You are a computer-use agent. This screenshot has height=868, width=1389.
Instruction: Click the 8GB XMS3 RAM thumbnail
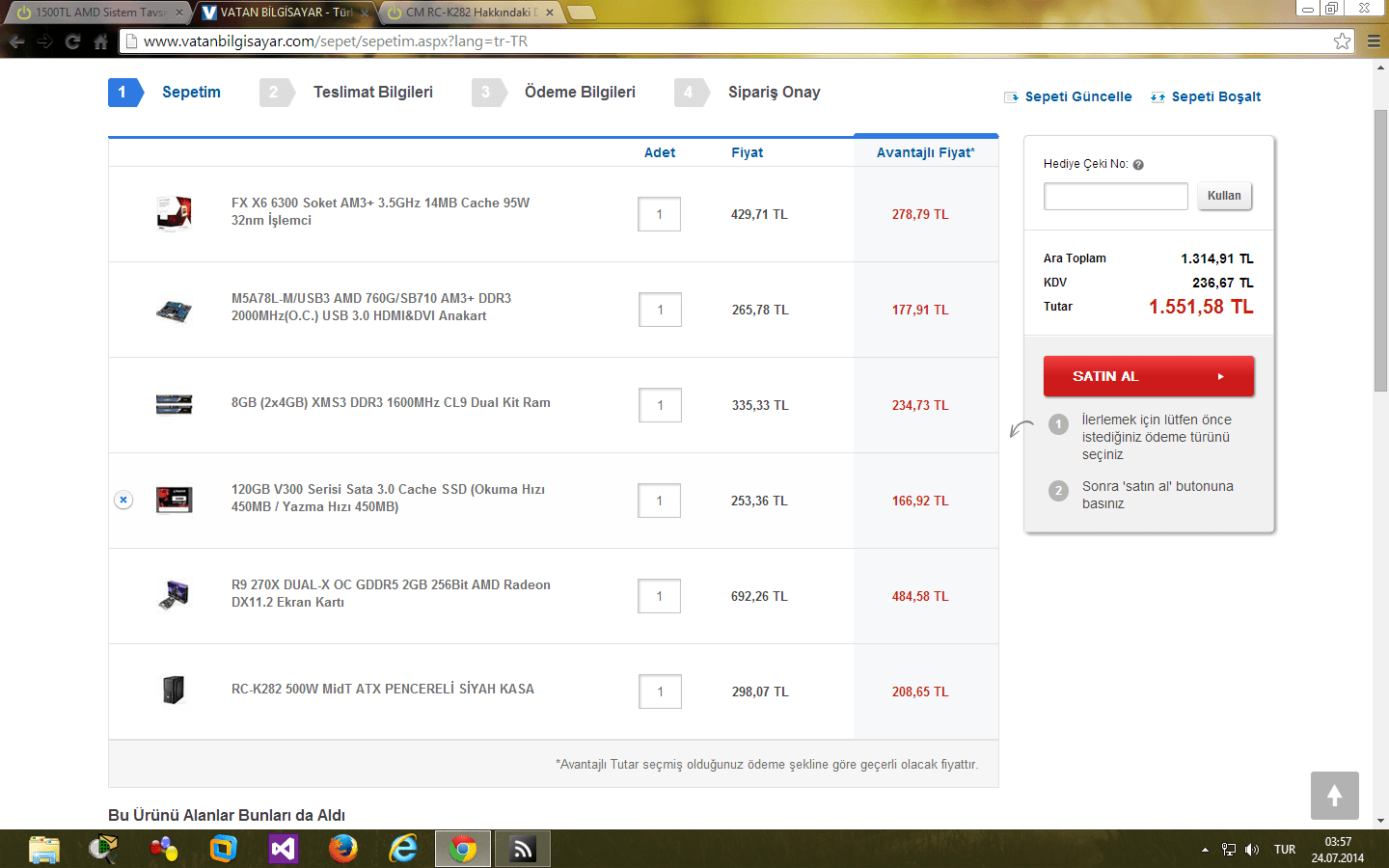coord(175,404)
